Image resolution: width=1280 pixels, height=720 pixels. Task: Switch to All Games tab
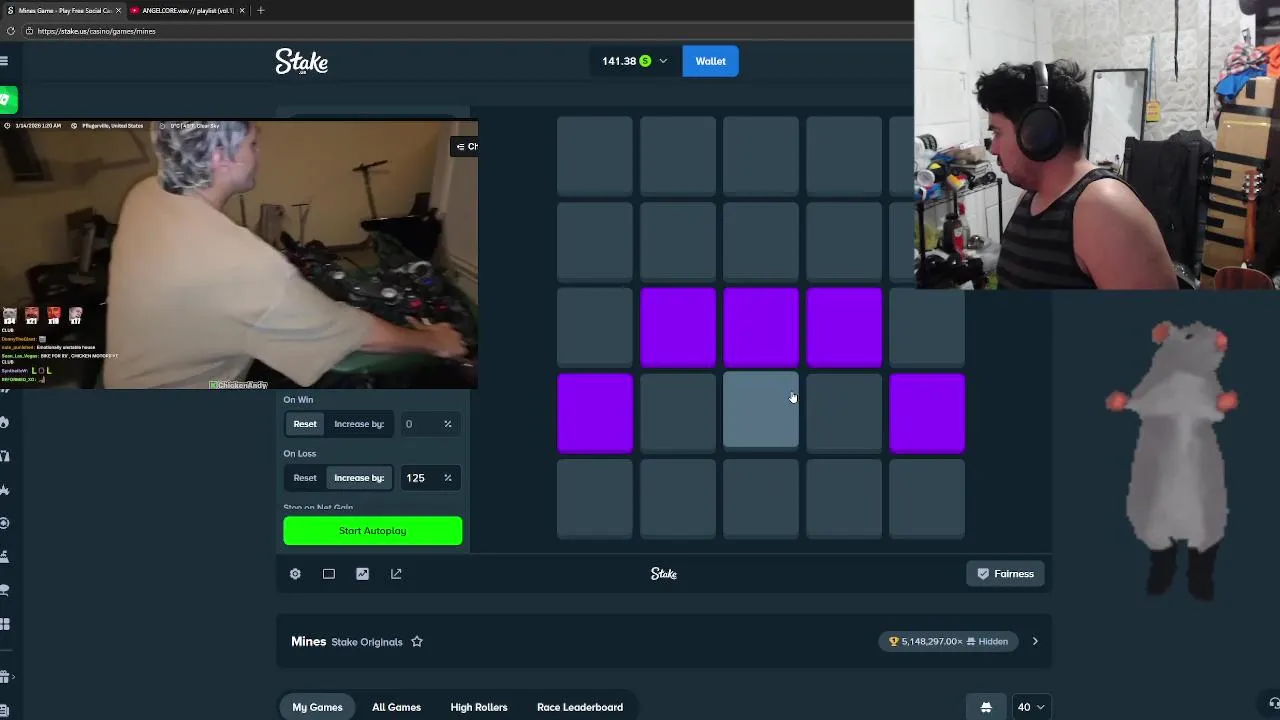396,707
